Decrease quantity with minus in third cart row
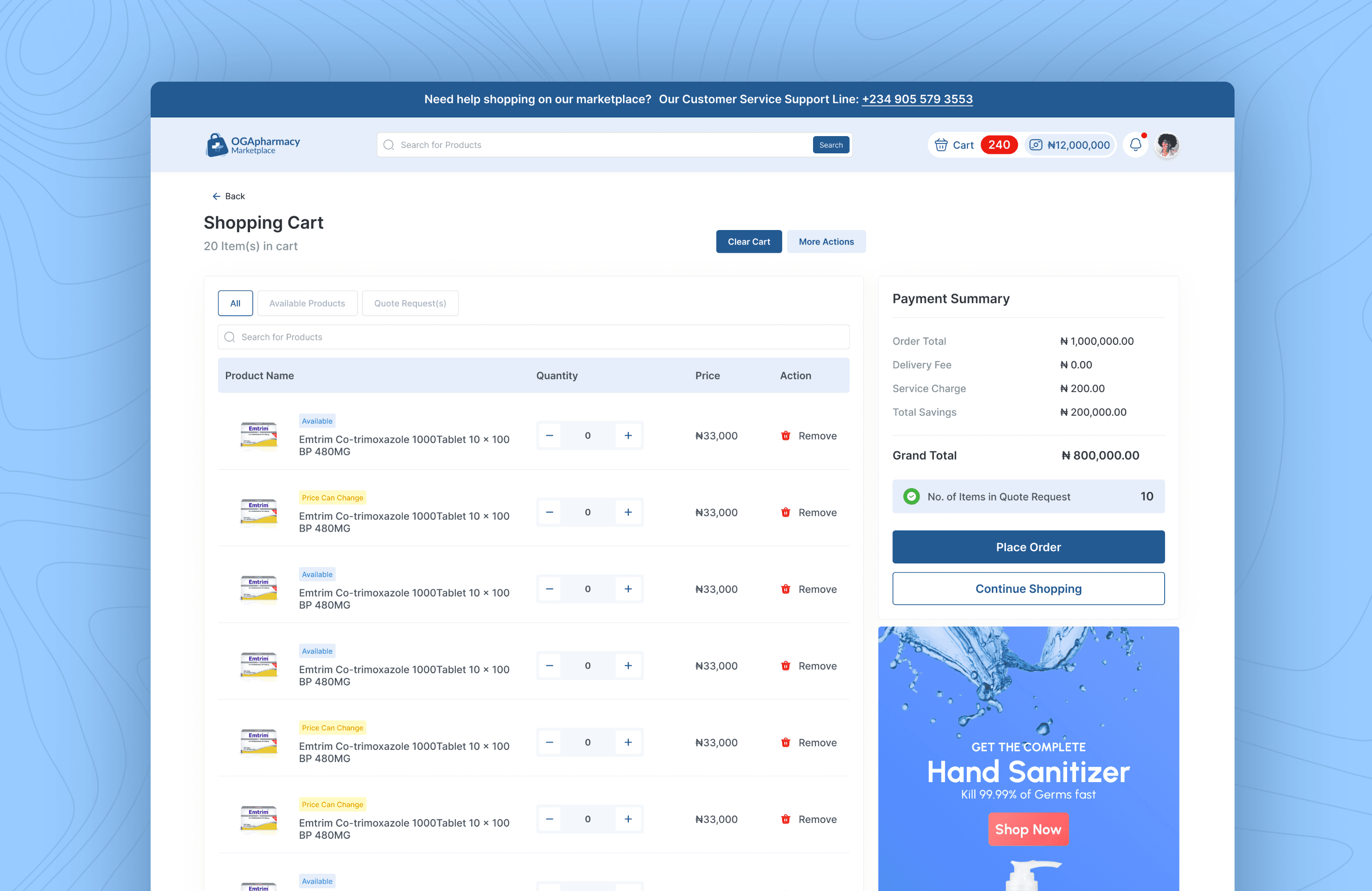Screen dimensions: 1372x891 click(549, 588)
